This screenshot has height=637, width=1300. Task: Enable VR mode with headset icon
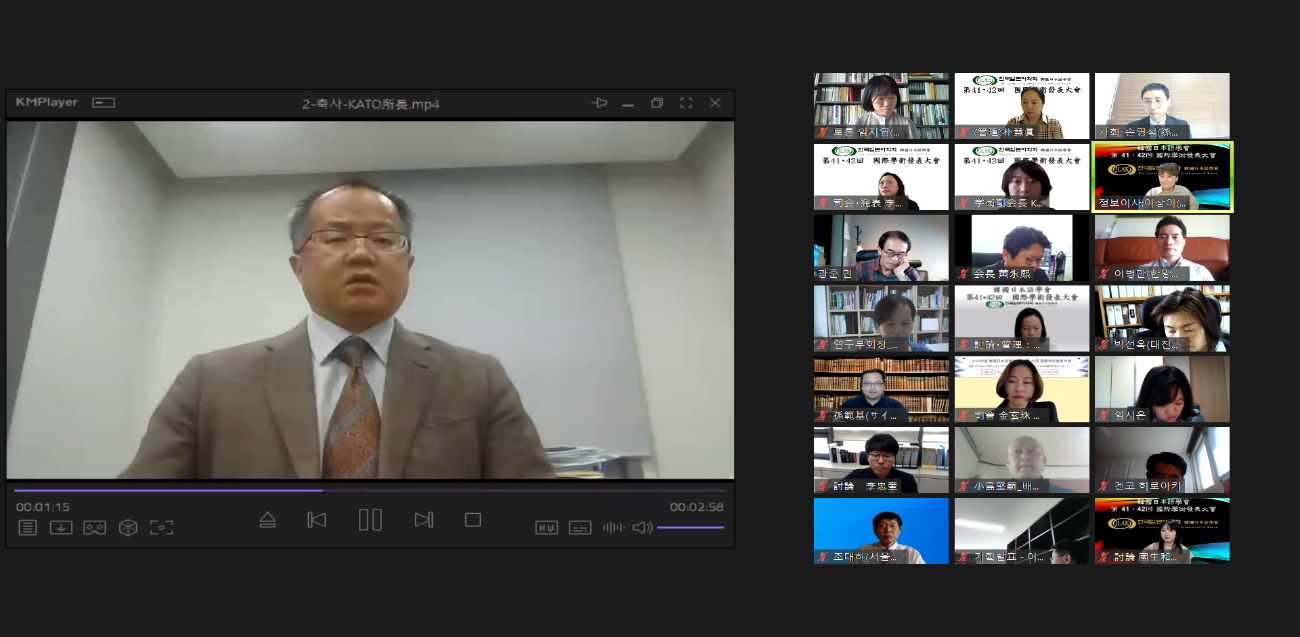(94, 527)
